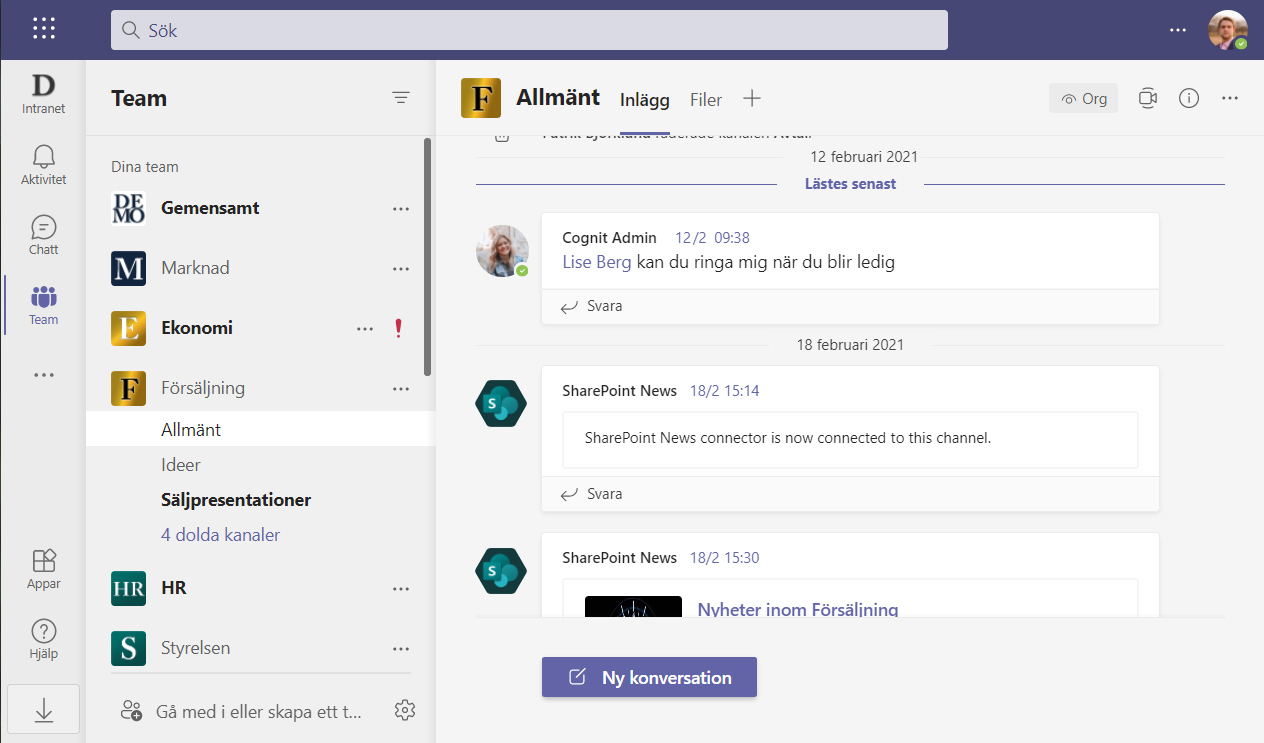Toggle the Org visibility button
This screenshot has width=1264, height=743.
[x=1083, y=98]
